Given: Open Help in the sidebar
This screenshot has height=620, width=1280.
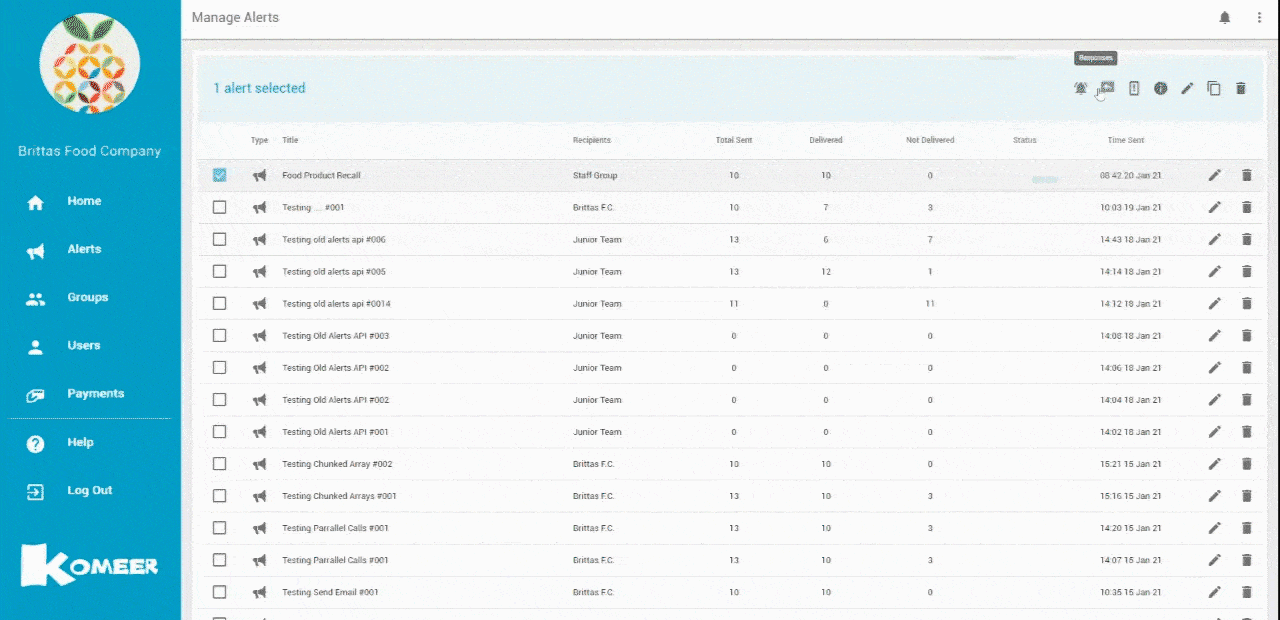Looking at the screenshot, I should click(80, 442).
